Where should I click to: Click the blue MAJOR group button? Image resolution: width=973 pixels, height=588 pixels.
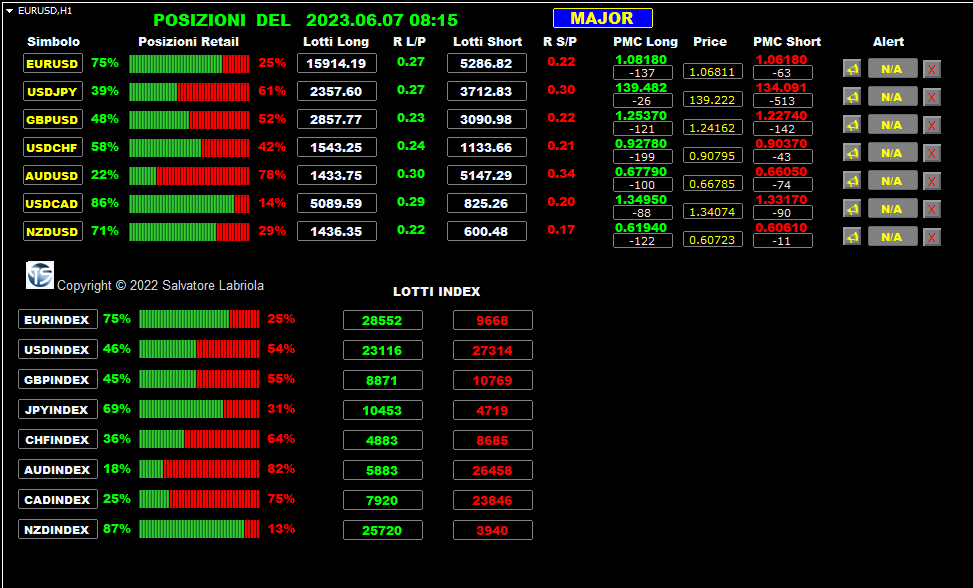click(603, 18)
